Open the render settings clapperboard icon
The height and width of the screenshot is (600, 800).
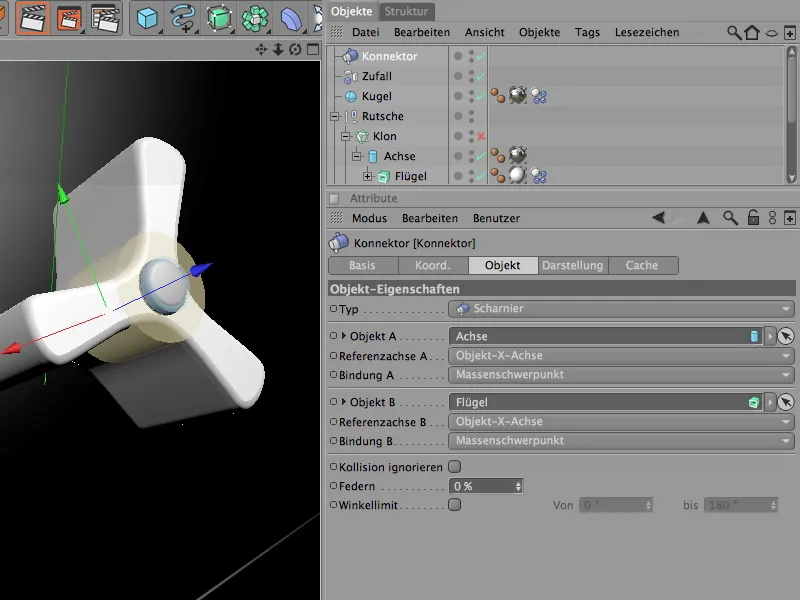pos(104,18)
